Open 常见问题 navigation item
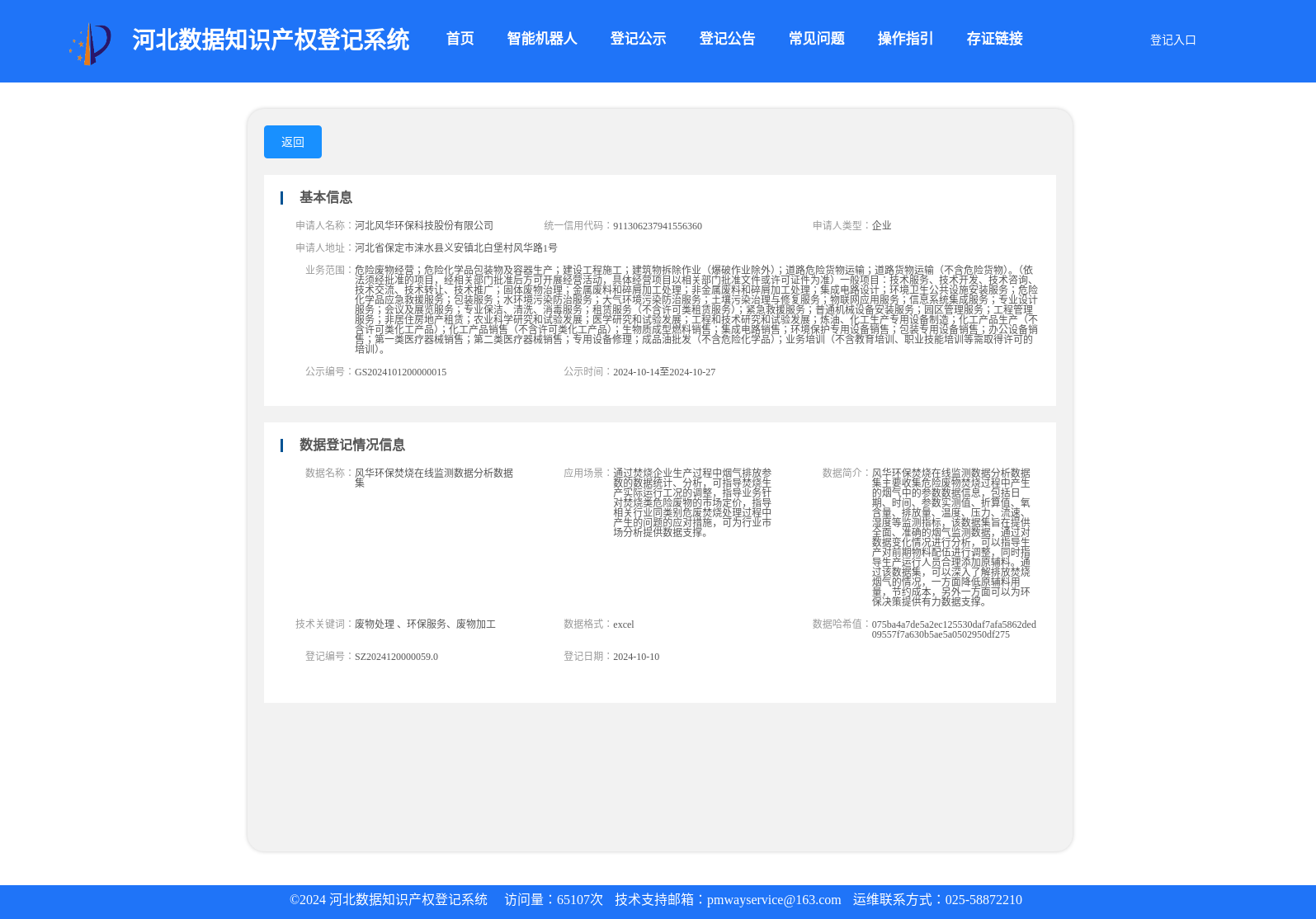Viewport: 1316px width, 919px height. pyautogui.click(x=816, y=39)
